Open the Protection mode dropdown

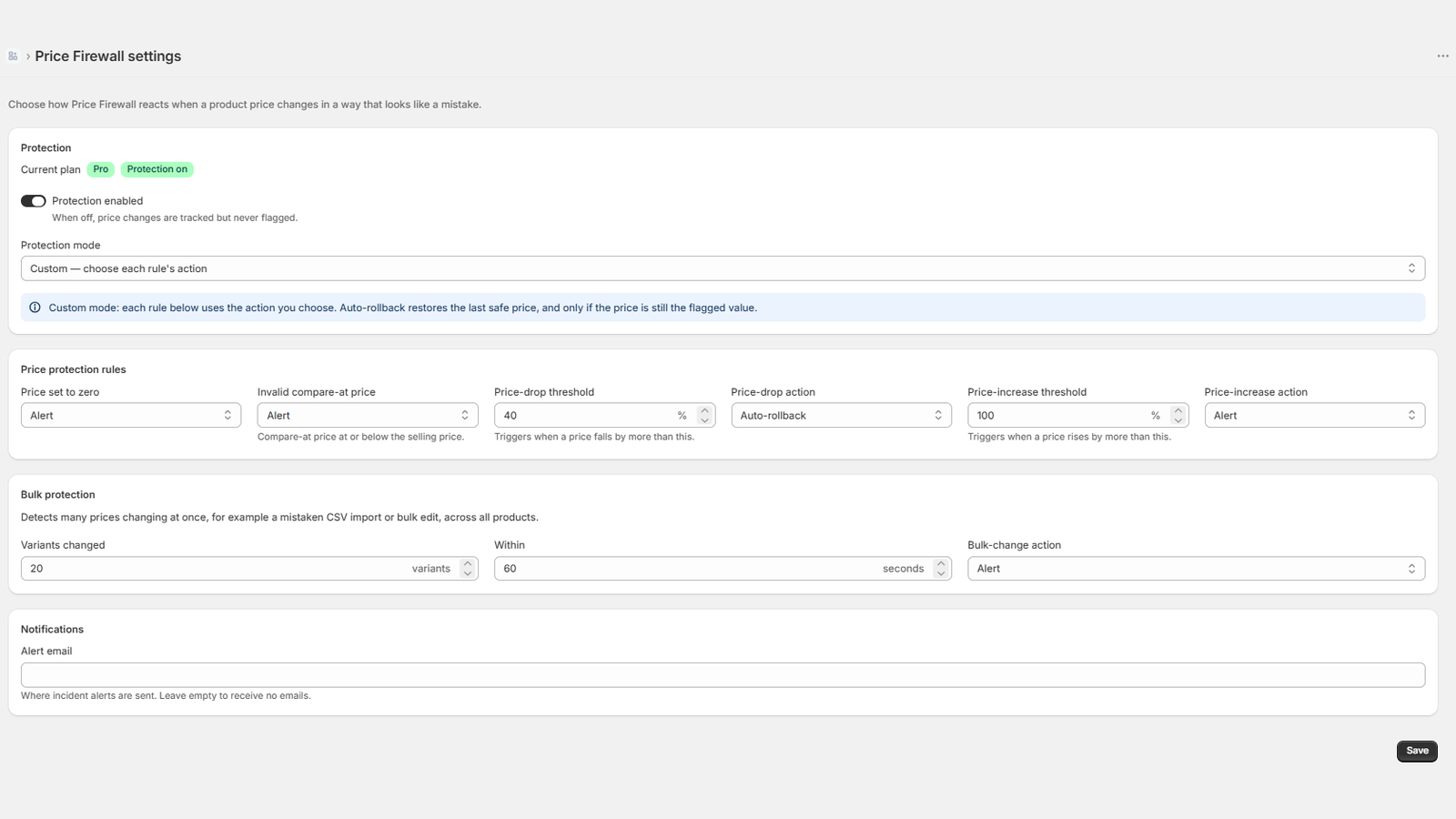(723, 268)
